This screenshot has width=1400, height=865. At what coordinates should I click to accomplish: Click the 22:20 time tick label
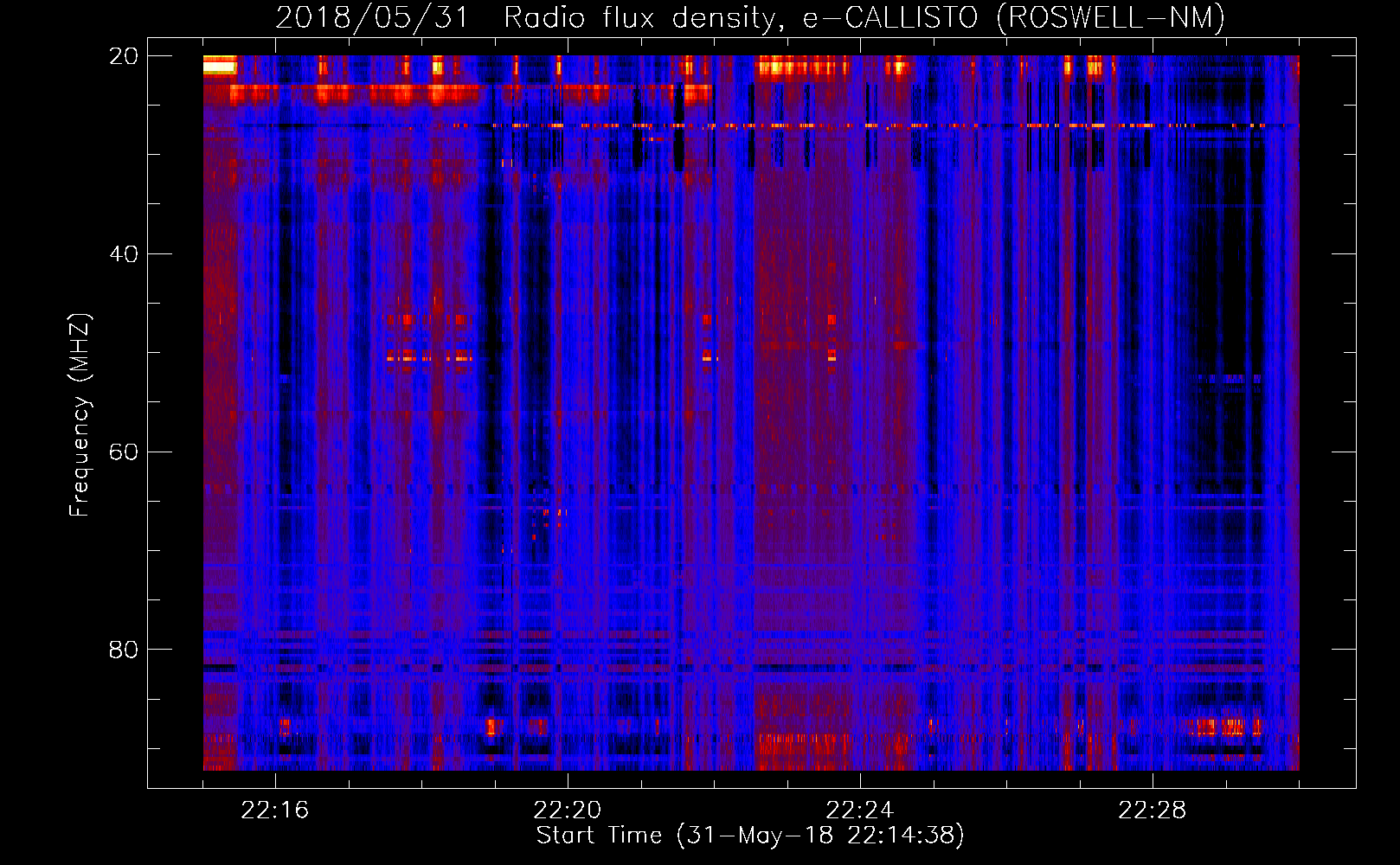tap(568, 811)
